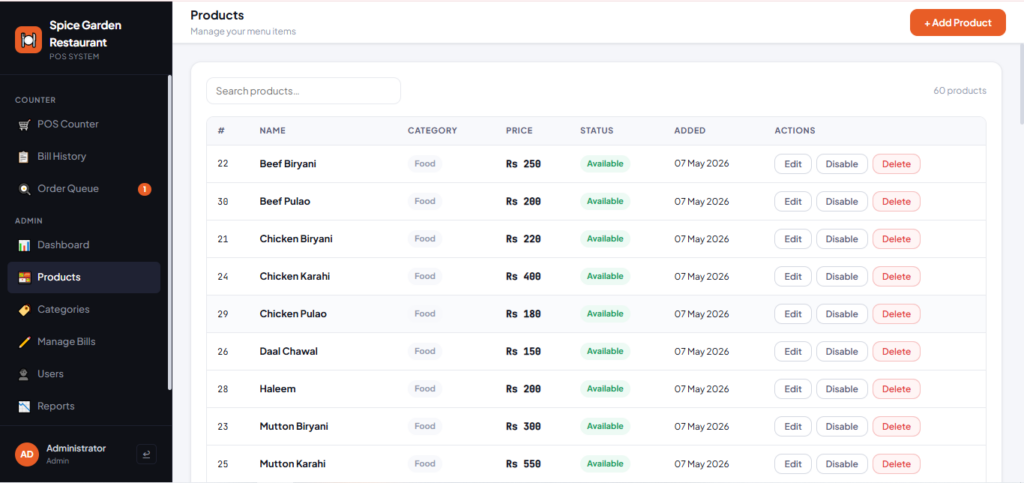Open the Order Queue notification badge

click(x=144, y=189)
